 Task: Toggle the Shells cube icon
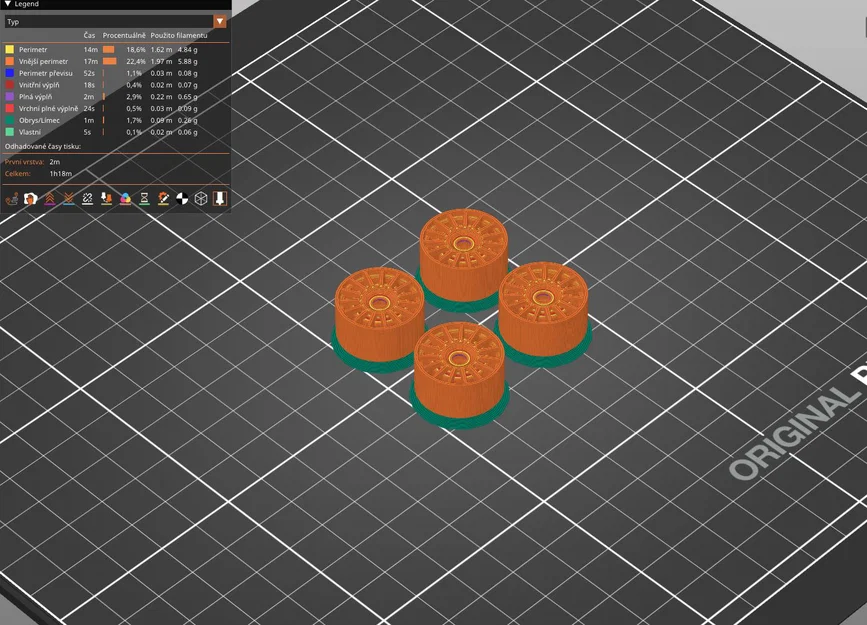click(x=201, y=198)
